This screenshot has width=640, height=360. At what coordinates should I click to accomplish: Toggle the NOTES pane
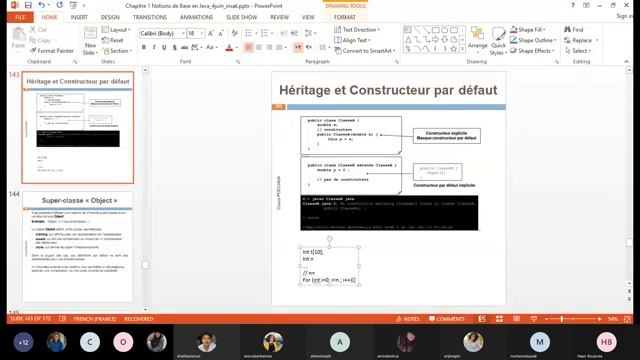click(408, 319)
